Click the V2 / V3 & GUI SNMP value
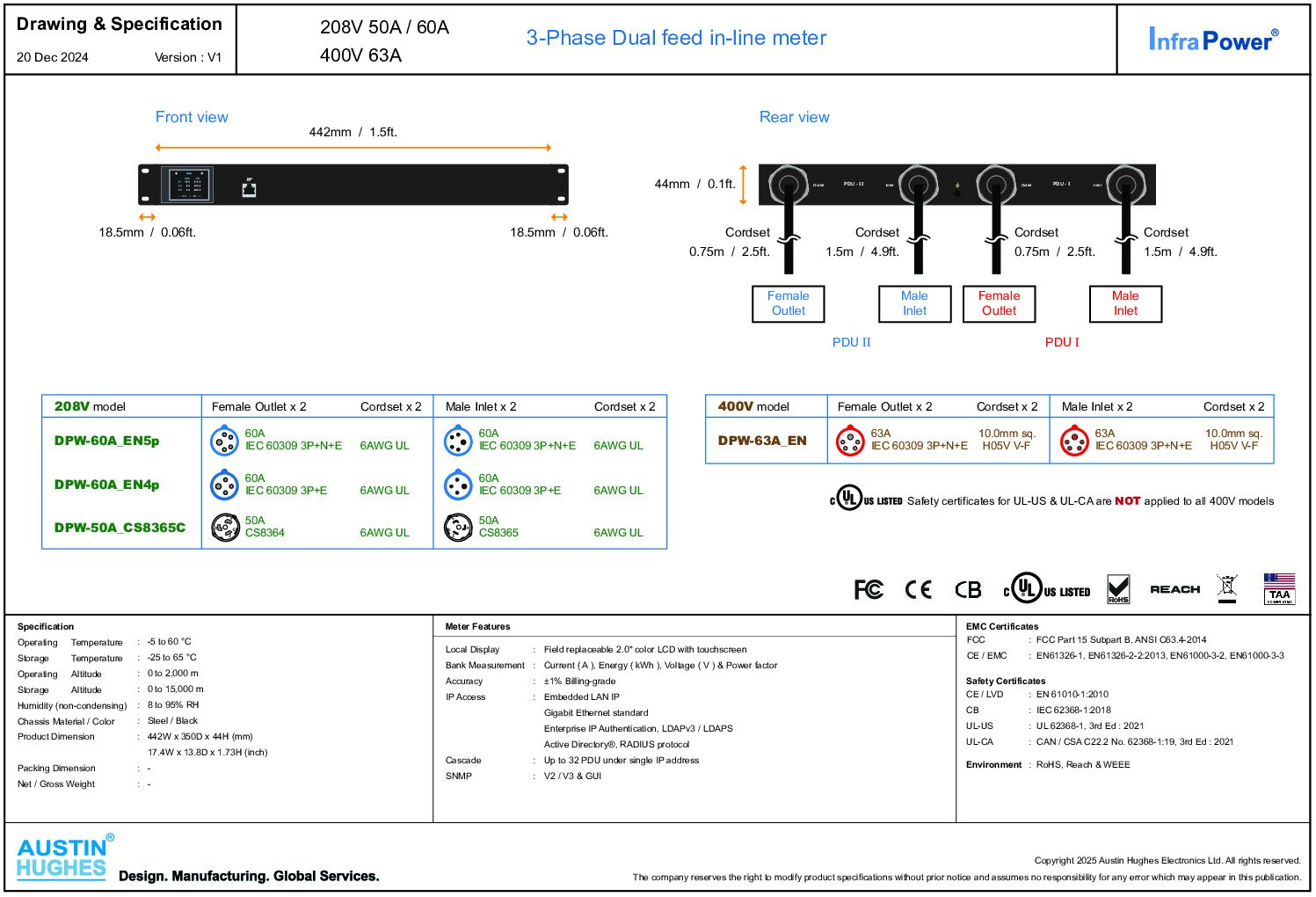 (x=572, y=776)
